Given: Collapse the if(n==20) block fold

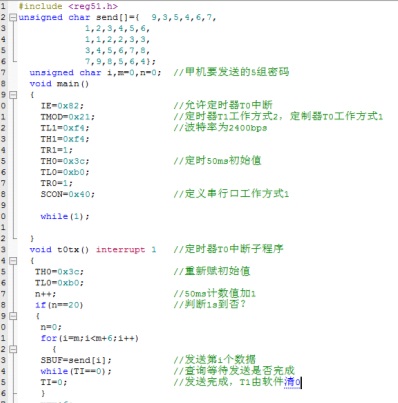Looking at the screenshot, I should 13,316.
